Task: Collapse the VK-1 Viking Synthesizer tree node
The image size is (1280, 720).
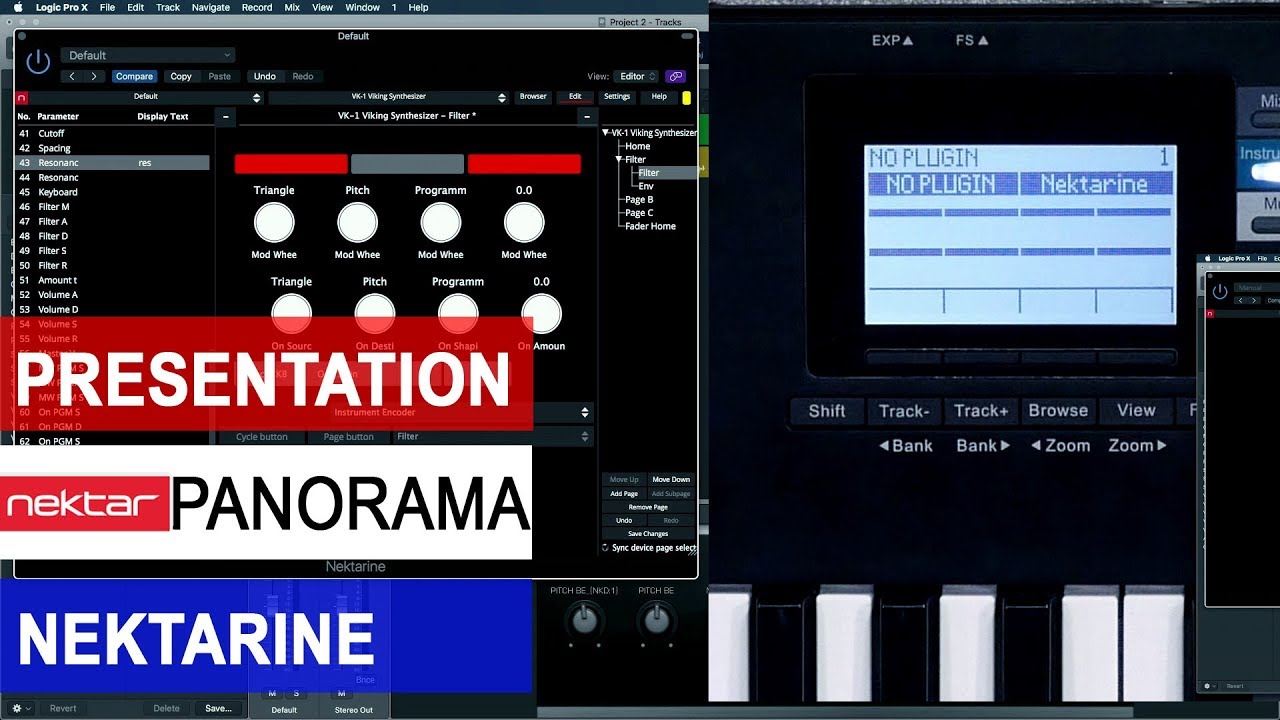Action: tap(606, 133)
